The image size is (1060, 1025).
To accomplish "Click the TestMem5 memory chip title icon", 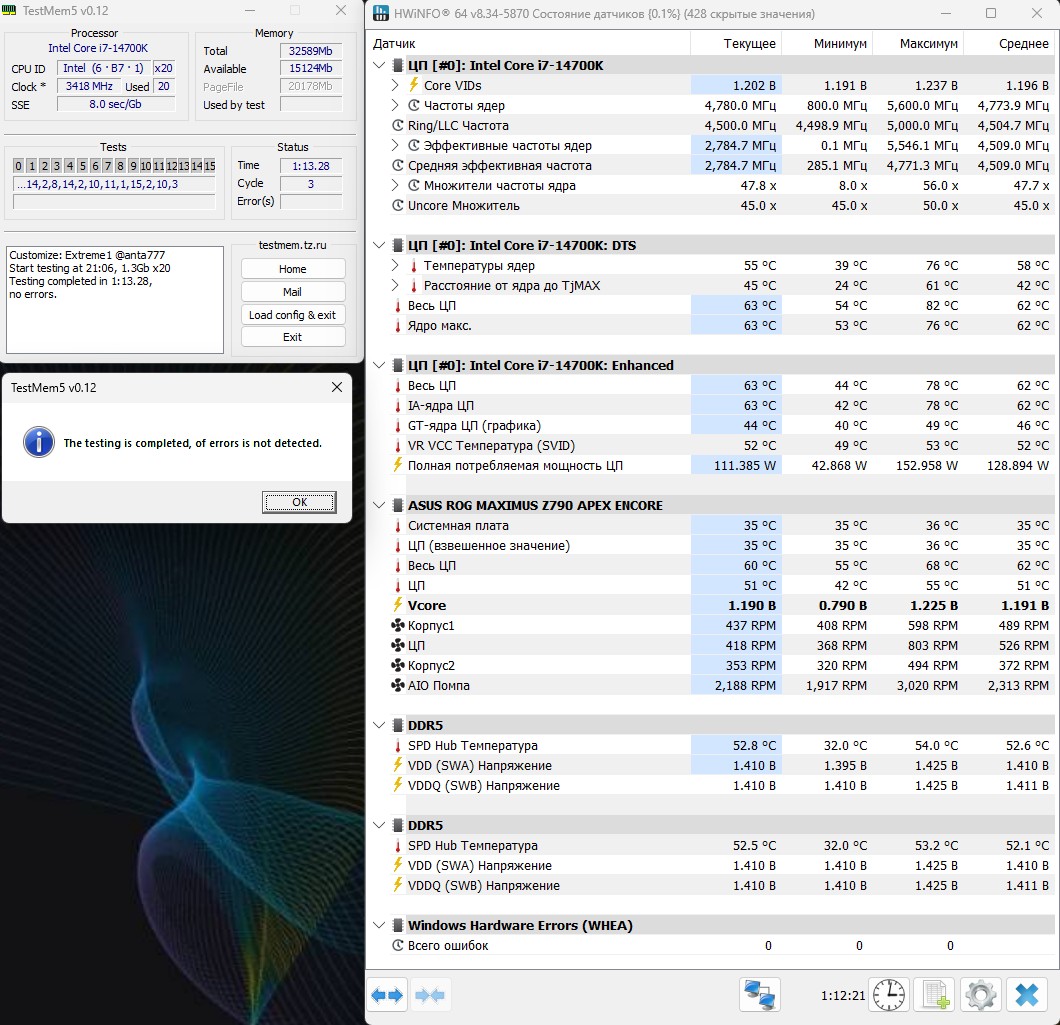I will point(9,10).
